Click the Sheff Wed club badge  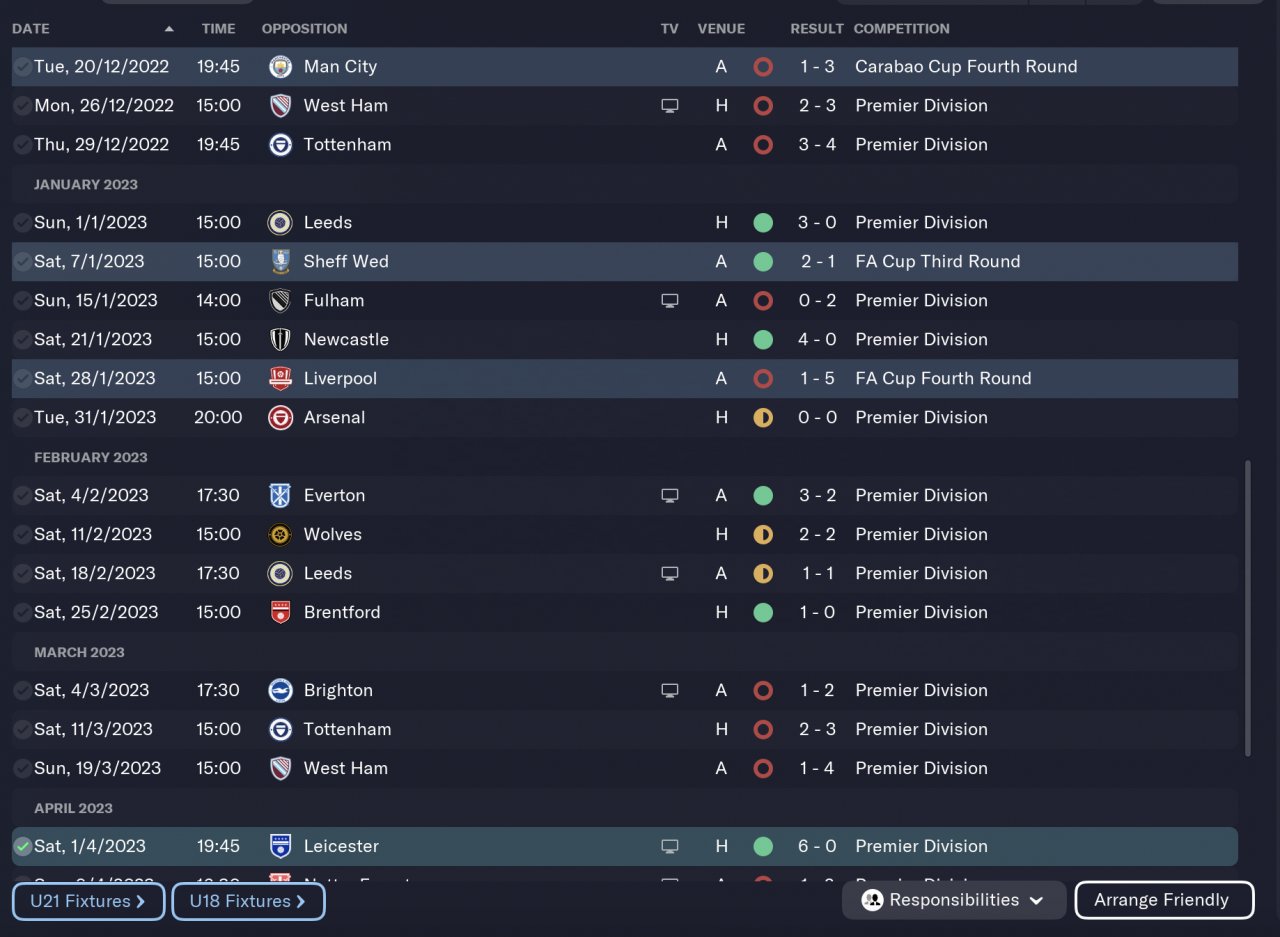point(281,262)
